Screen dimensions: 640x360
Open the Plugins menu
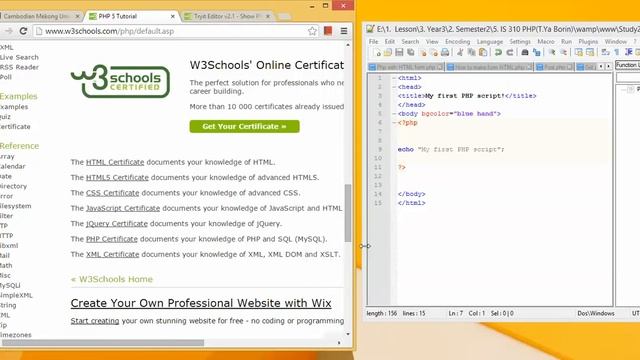pyautogui.click(x=588, y=42)
